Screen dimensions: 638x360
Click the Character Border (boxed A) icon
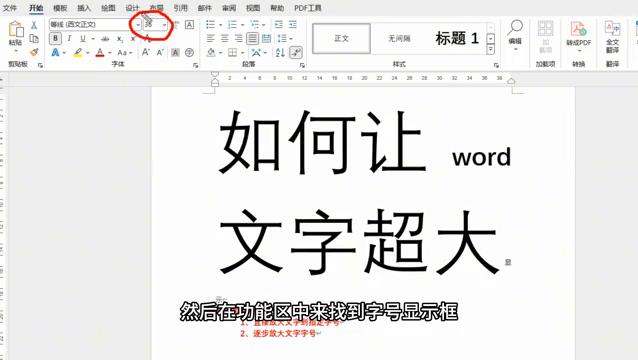pyautogui.click(x=189, y=25)
